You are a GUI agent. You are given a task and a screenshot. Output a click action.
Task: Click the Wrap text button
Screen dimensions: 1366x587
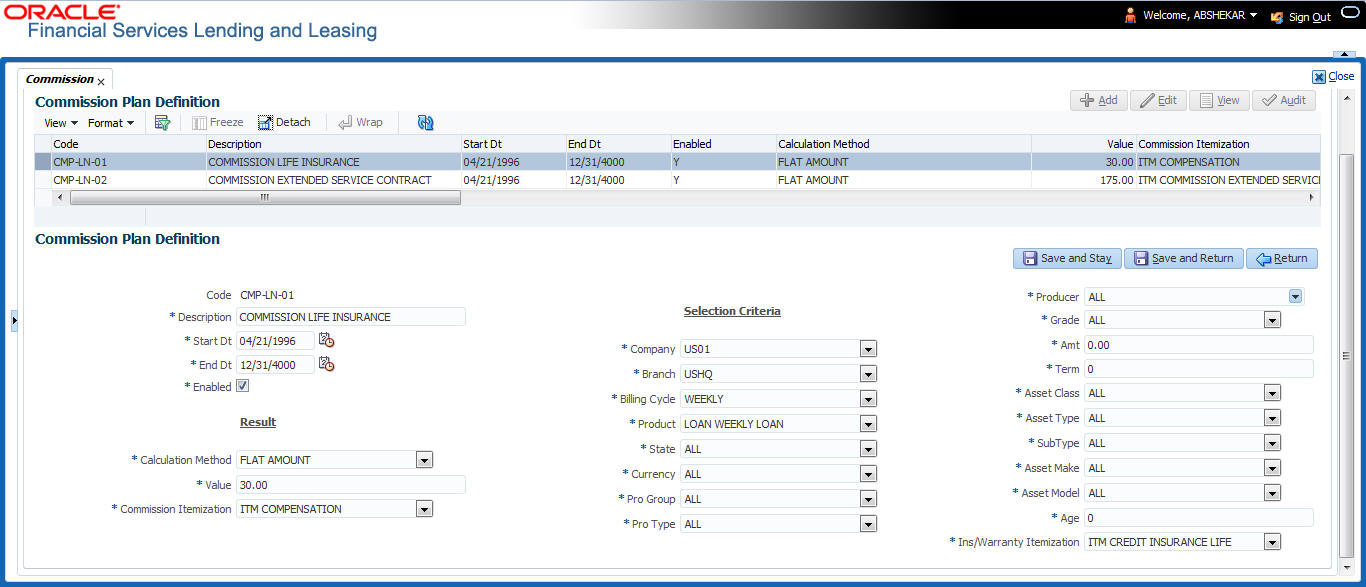(x=360, y=122)
